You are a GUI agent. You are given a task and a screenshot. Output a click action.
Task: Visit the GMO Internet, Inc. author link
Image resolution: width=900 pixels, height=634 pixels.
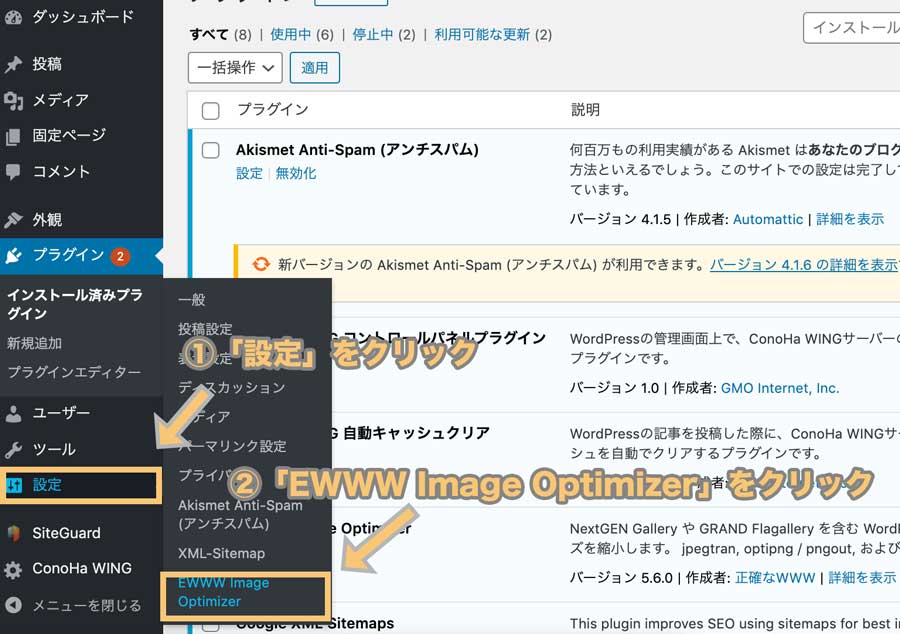[x=780, y=388]
